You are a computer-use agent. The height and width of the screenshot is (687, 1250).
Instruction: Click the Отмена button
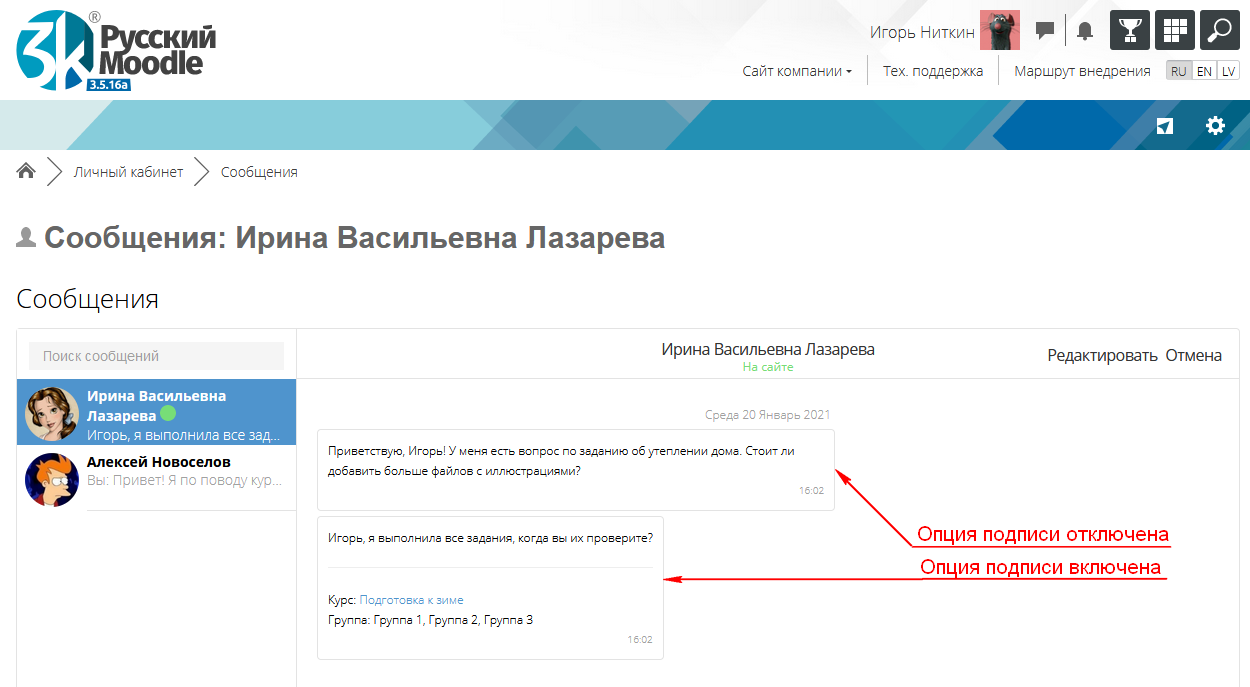click(x=1193, y=355)
